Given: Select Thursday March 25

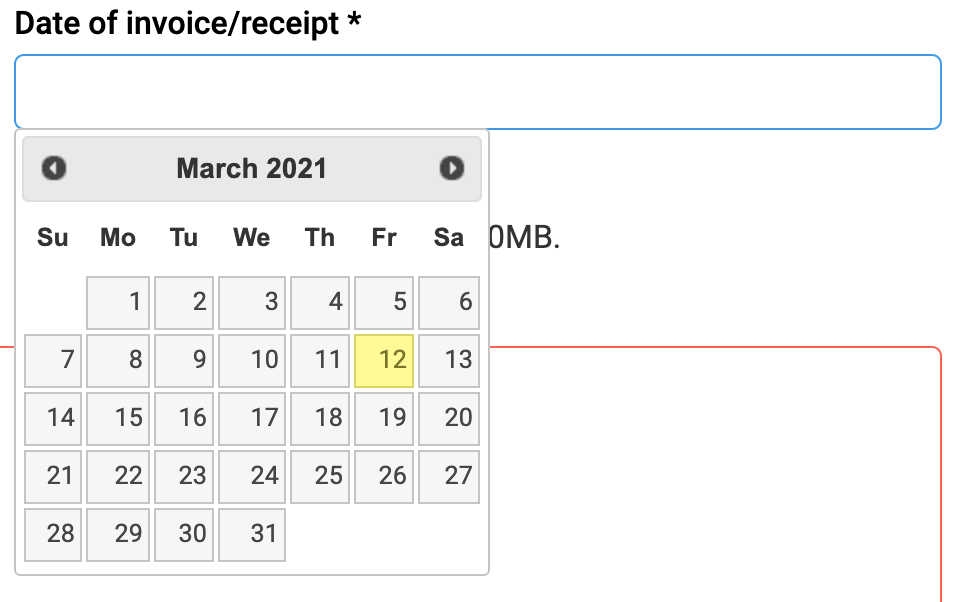Looking at the screenshot, I should pyautogui.click(x=320, y=476).
